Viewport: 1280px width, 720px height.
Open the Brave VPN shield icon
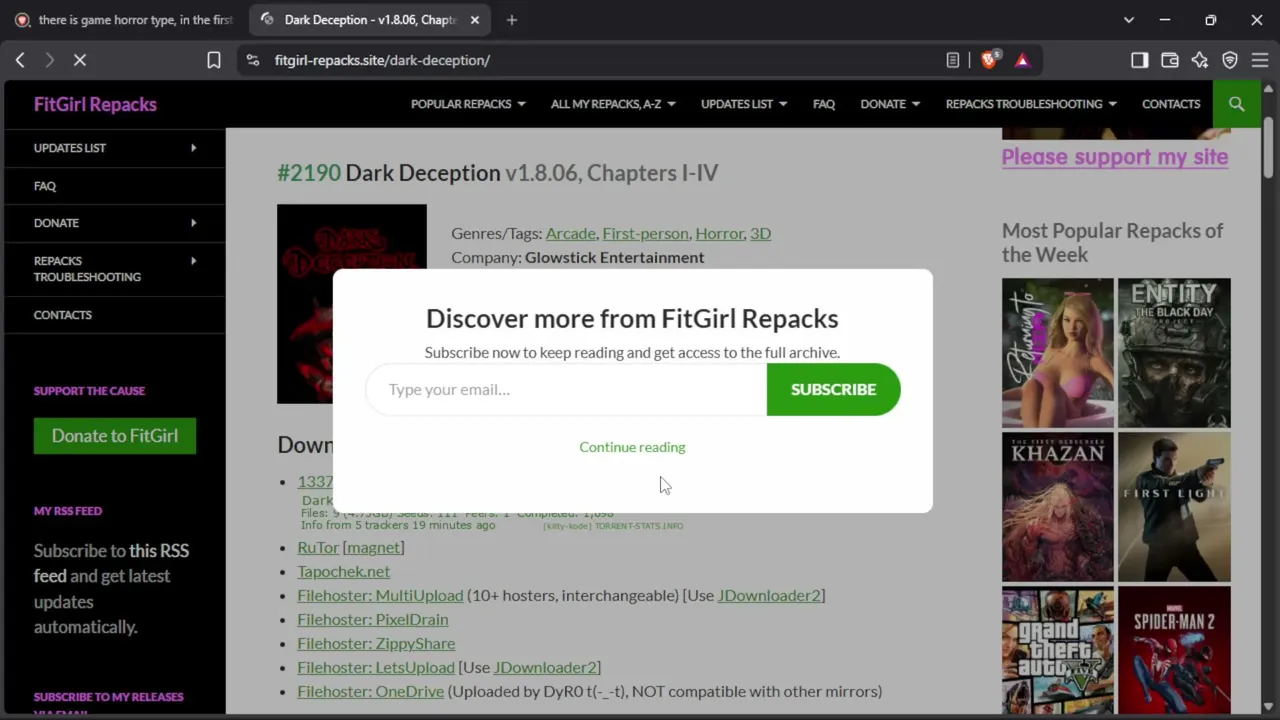[x=1230, y=60]
